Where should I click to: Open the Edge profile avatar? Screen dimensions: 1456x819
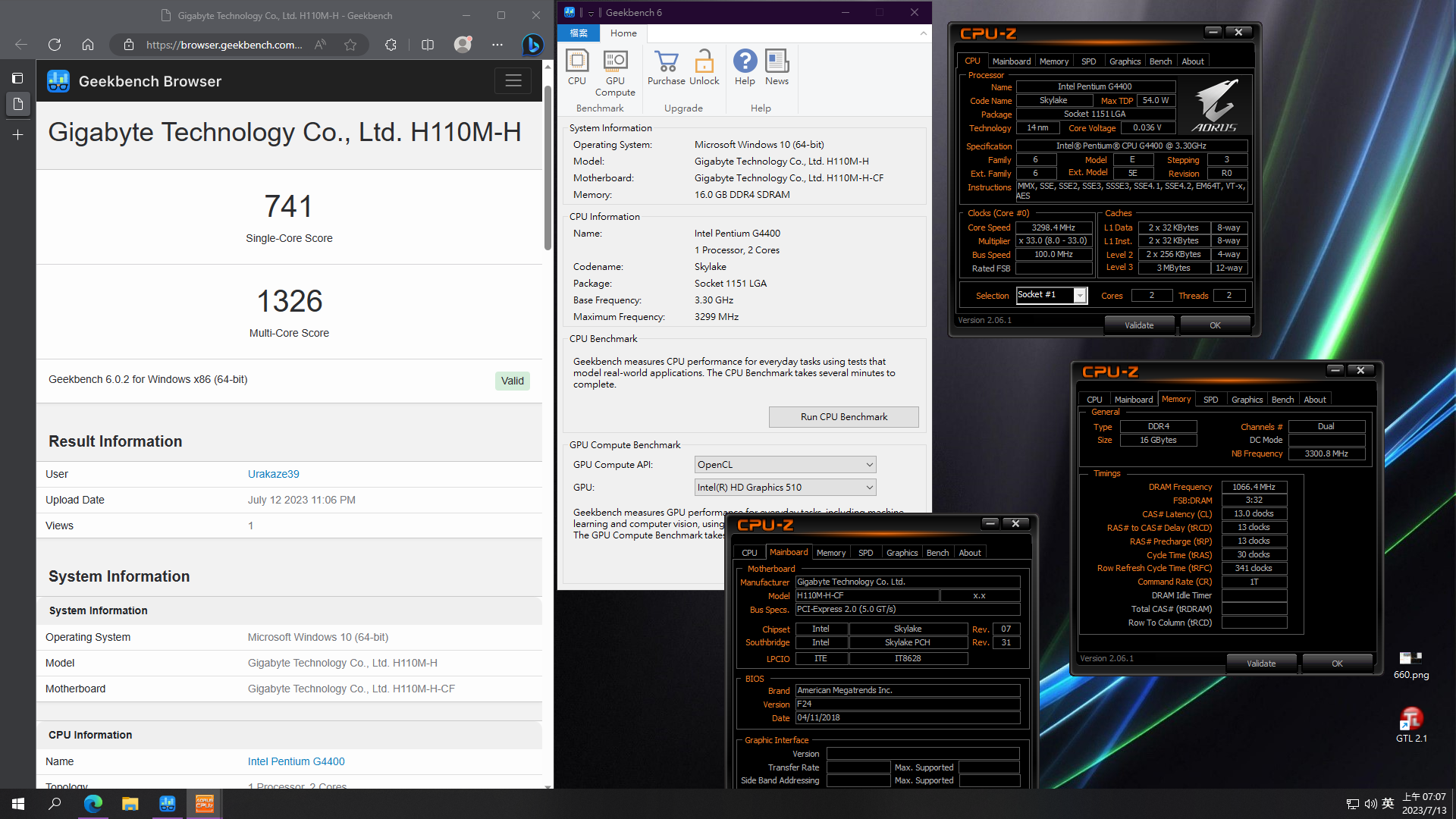coord(463,45)
